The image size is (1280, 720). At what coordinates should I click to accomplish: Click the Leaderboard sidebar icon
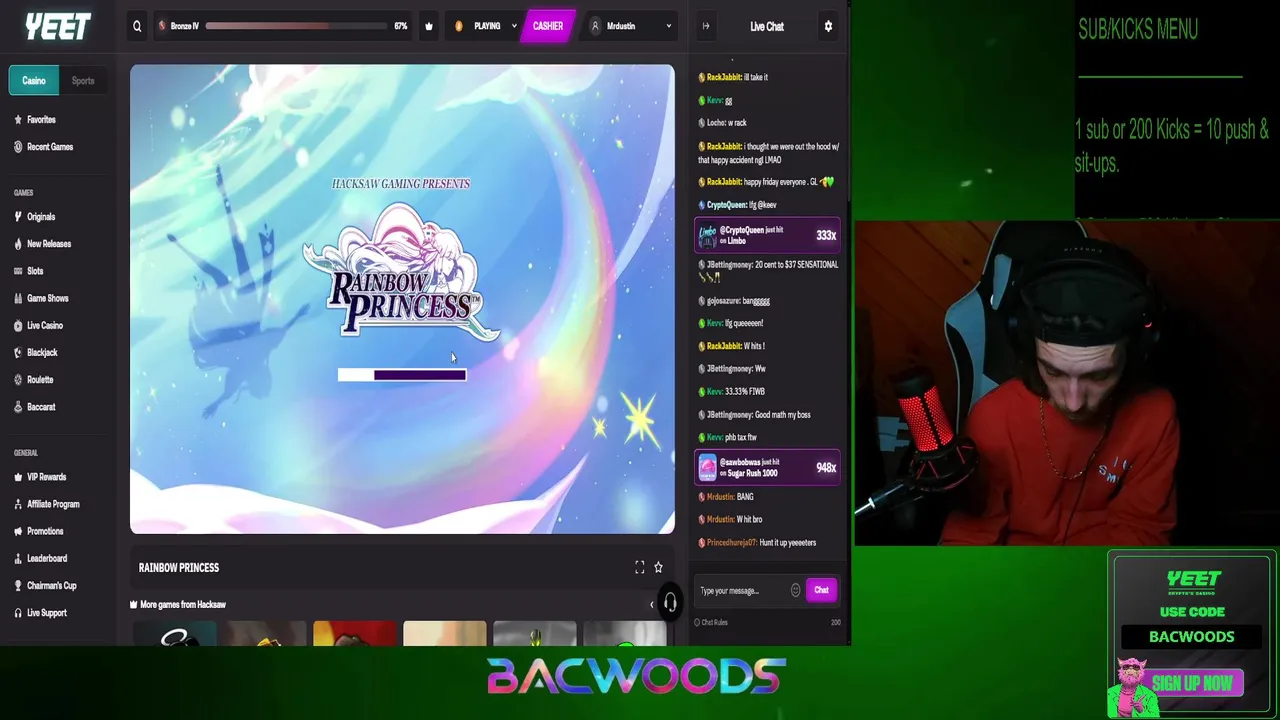(x=18, y=558)
